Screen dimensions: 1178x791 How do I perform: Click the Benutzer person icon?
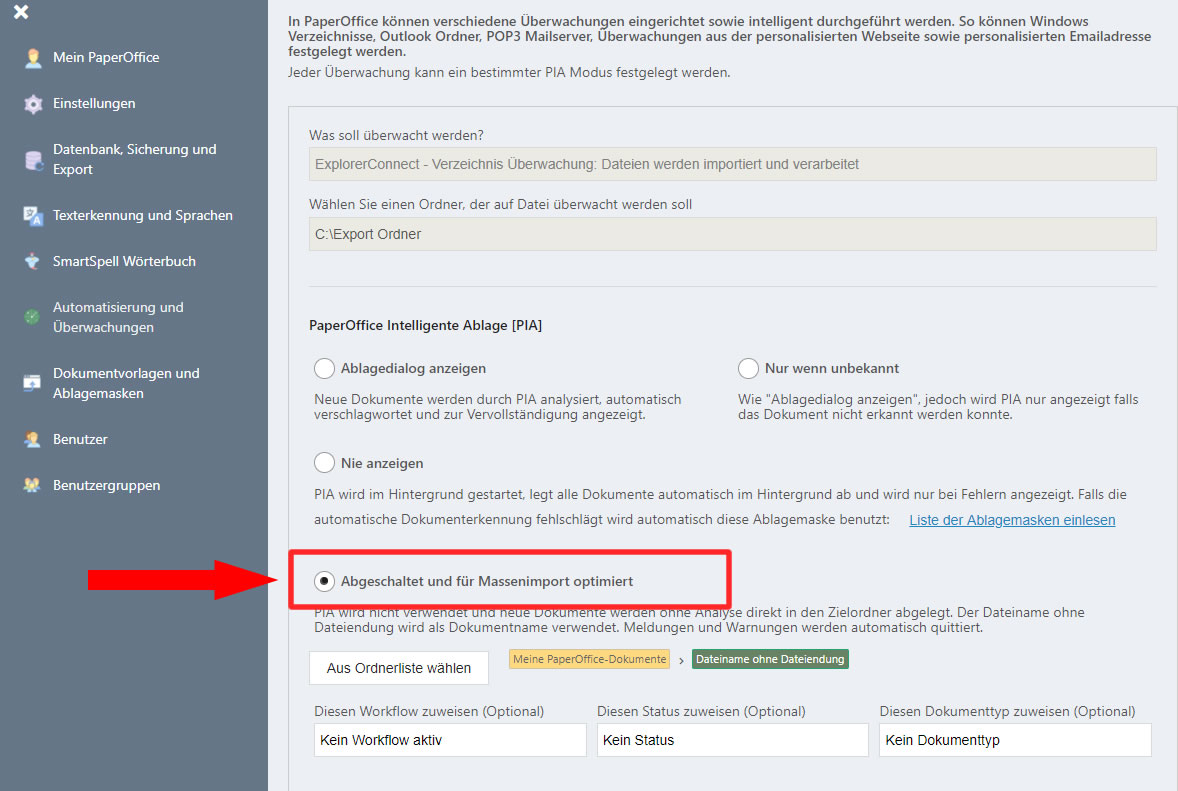coord(32,439)
